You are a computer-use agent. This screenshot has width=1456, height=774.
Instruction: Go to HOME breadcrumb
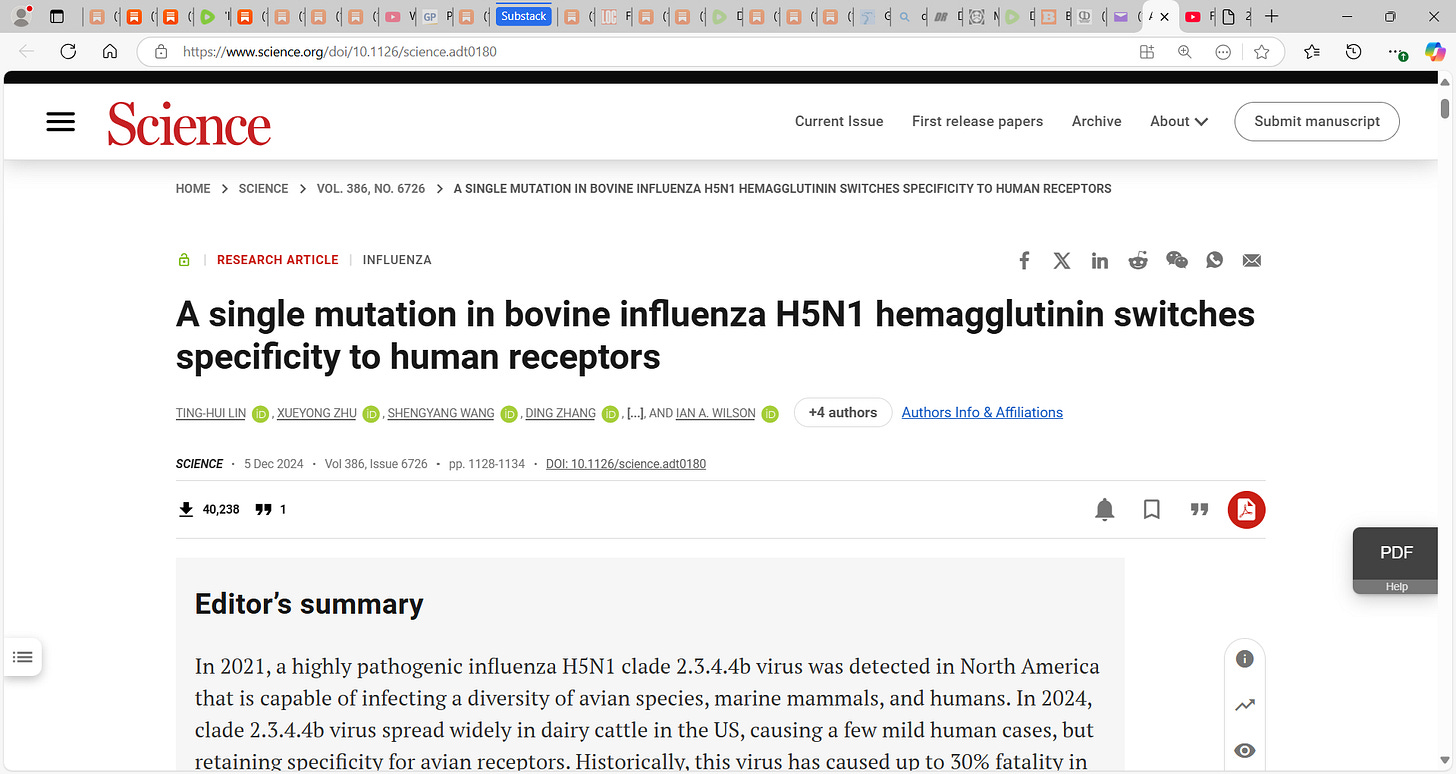tap(193, 188)
